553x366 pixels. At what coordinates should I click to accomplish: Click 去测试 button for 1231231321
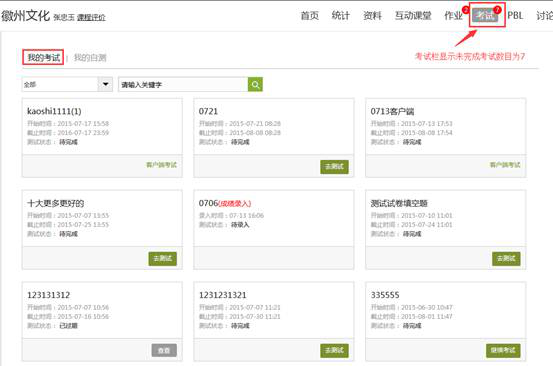click(x=334, y=350)
